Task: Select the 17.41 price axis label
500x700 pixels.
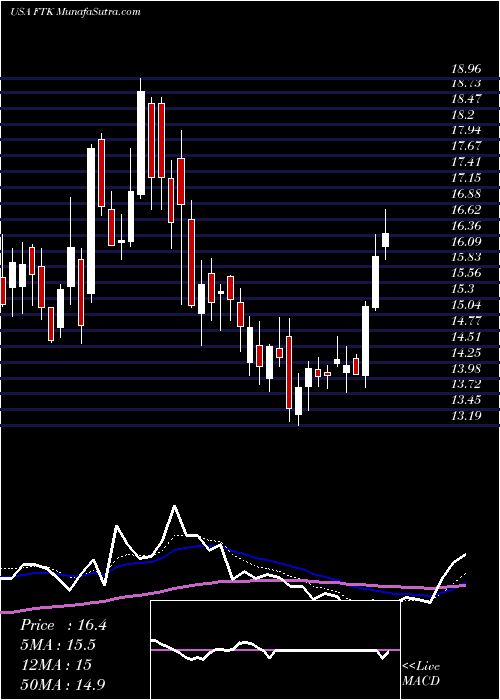Action: pos(466,162)
